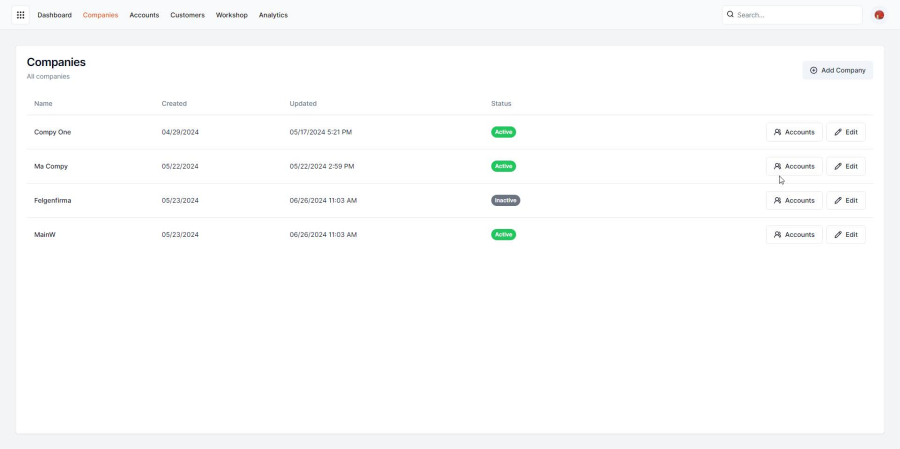This screenshot has width=900, height=449.
Task: Click people icon in Ma Compy row
Action: (778, 166)
